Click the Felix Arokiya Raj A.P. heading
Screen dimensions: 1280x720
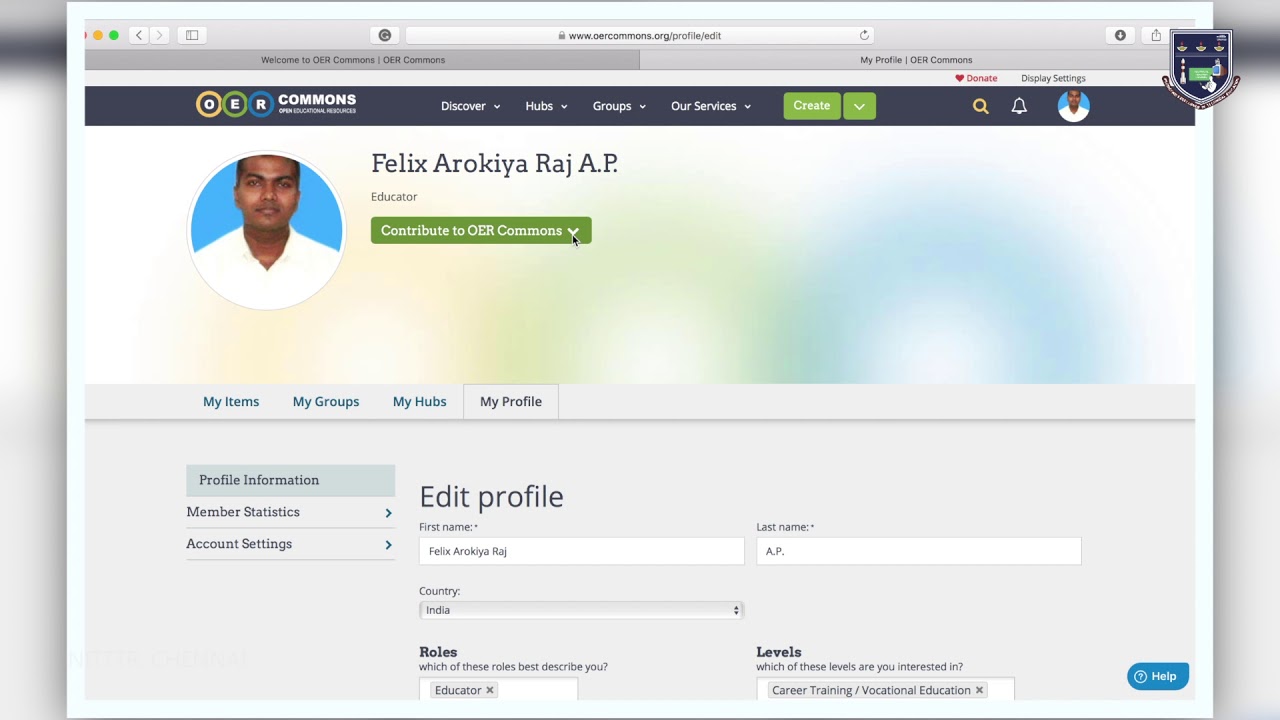point(494,164)
